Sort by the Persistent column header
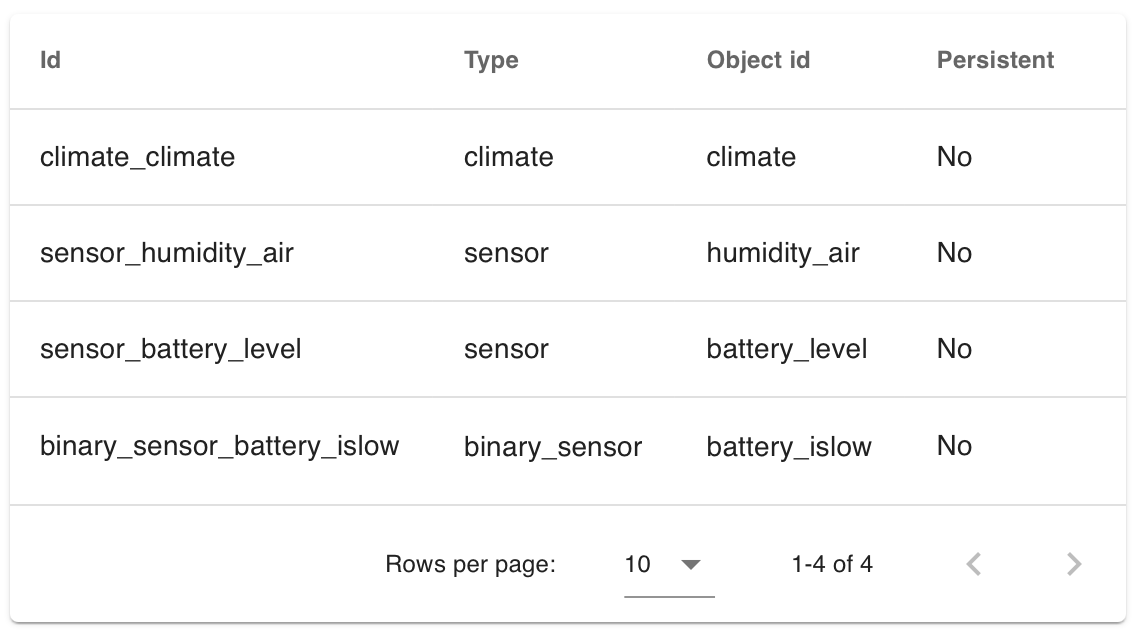 pyautogui.click(x=995, y=60)
